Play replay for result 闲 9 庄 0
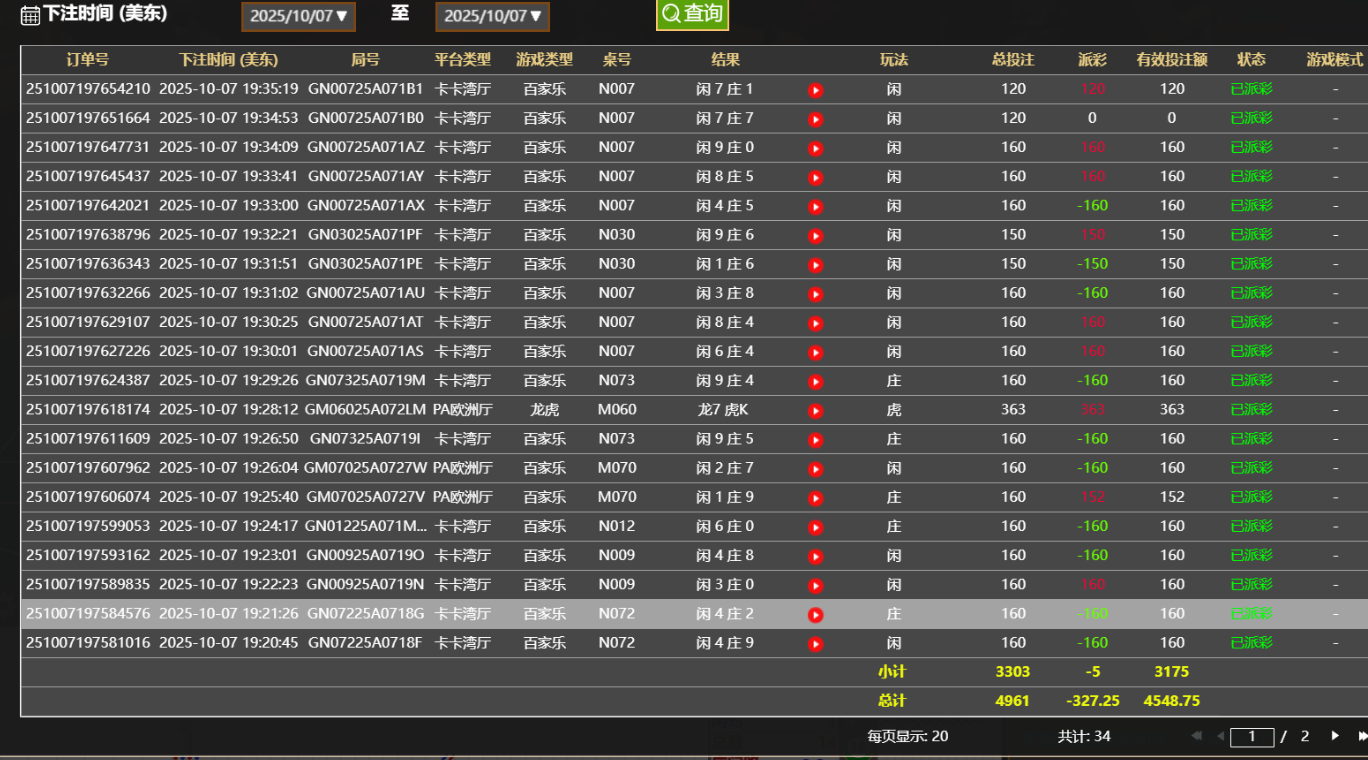This screenshot has width=1368, height=760. (815, 149)
